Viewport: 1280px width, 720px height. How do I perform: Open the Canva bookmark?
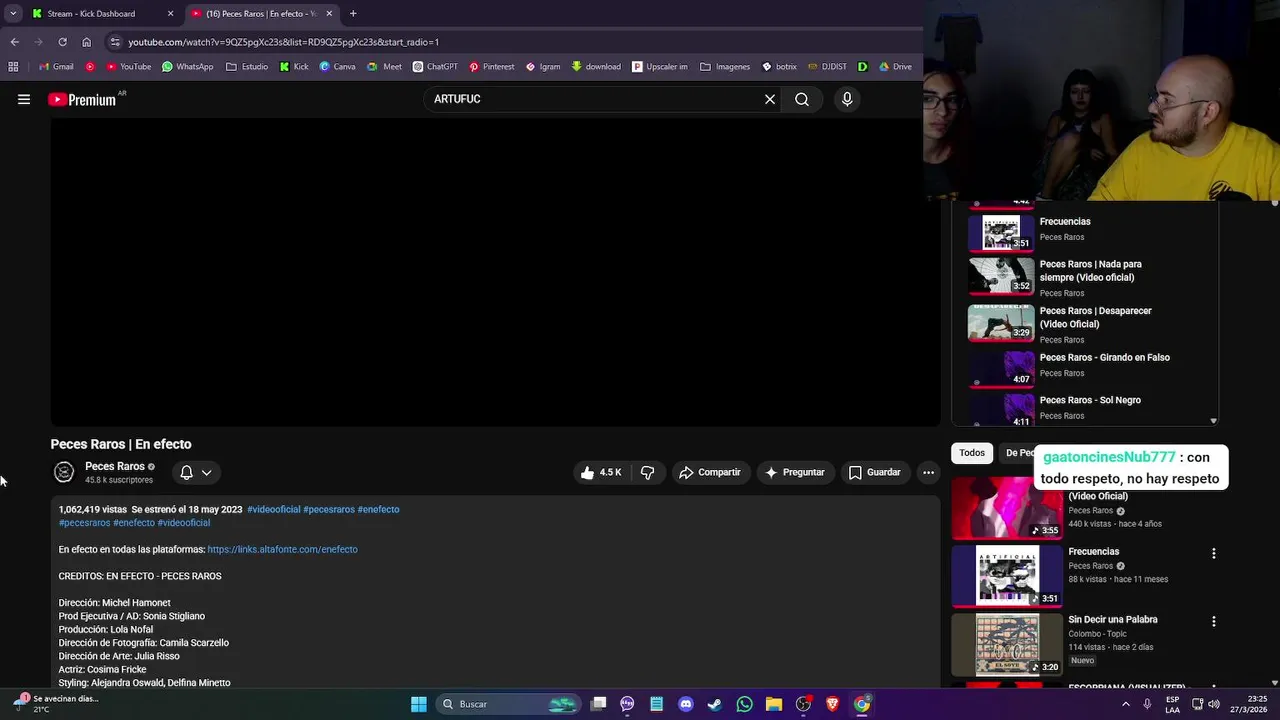coord(337,67)
